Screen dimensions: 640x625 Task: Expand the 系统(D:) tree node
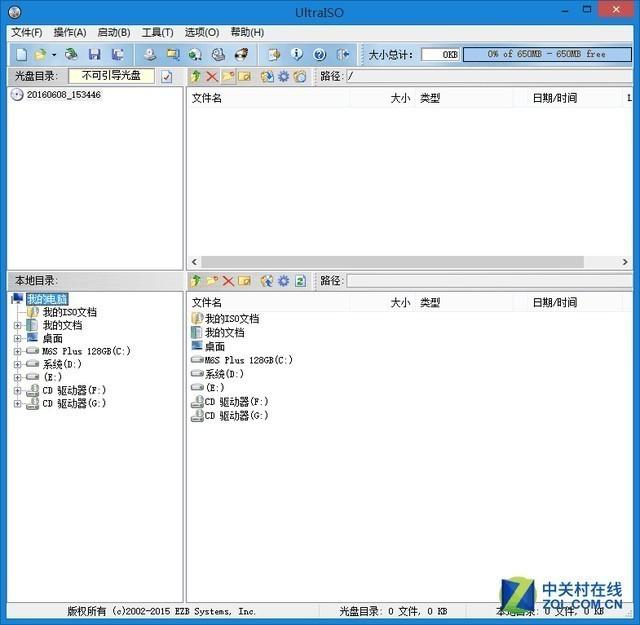[x=17, y=364]
